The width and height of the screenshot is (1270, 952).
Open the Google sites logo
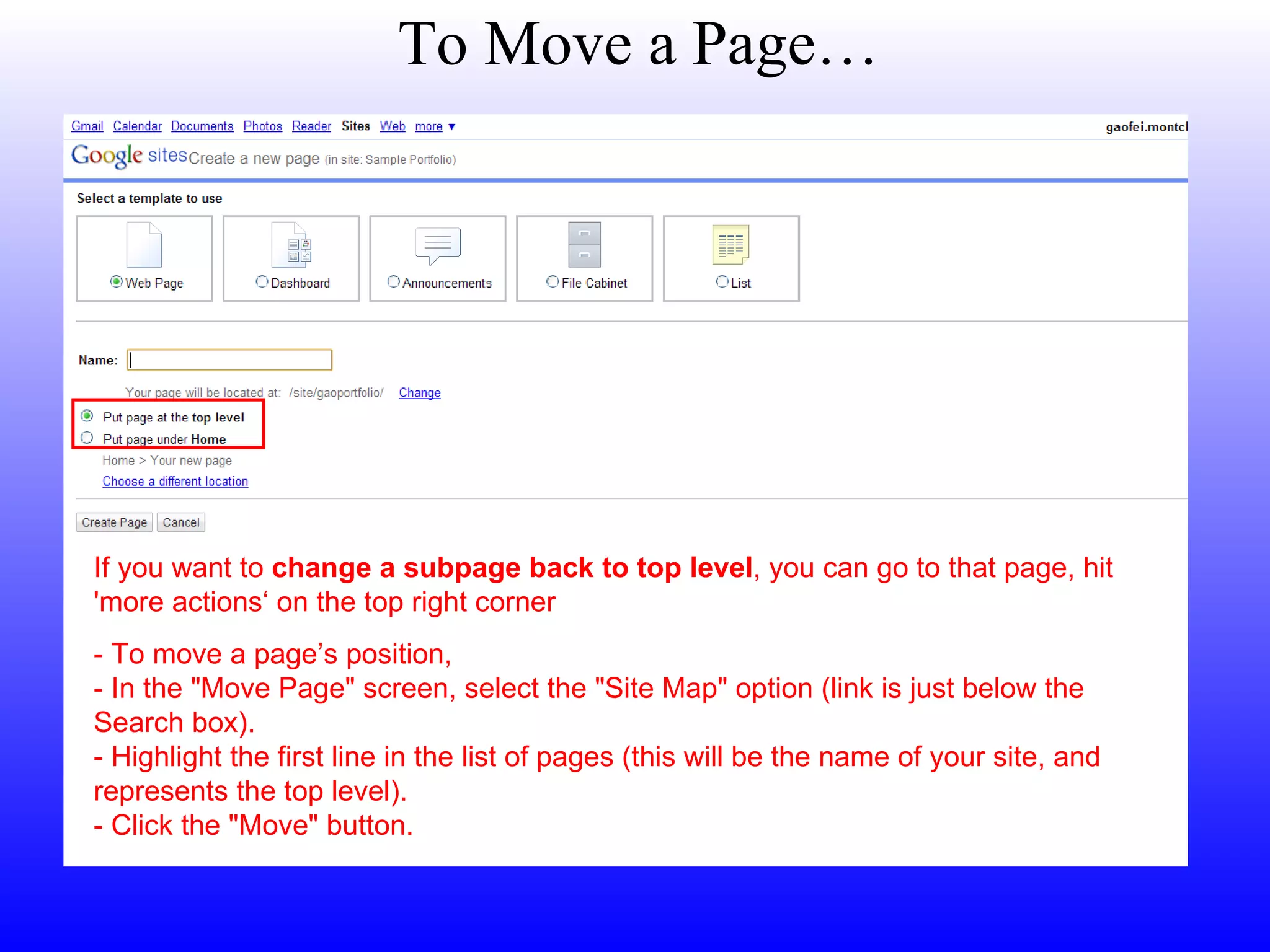[x=129, y=156]
